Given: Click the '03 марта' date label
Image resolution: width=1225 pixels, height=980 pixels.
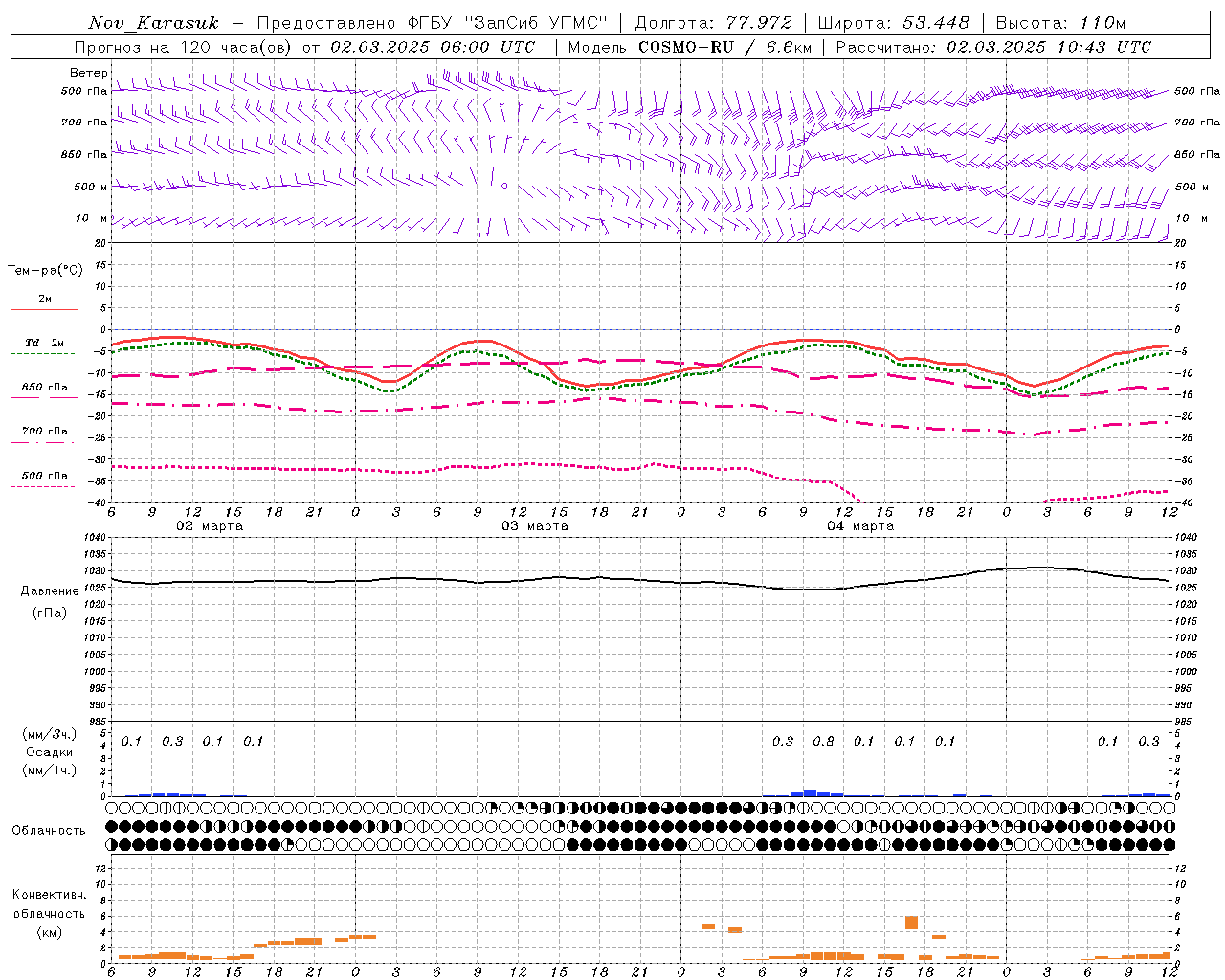Looking at the screenshot, I should (x=535, y=526).
